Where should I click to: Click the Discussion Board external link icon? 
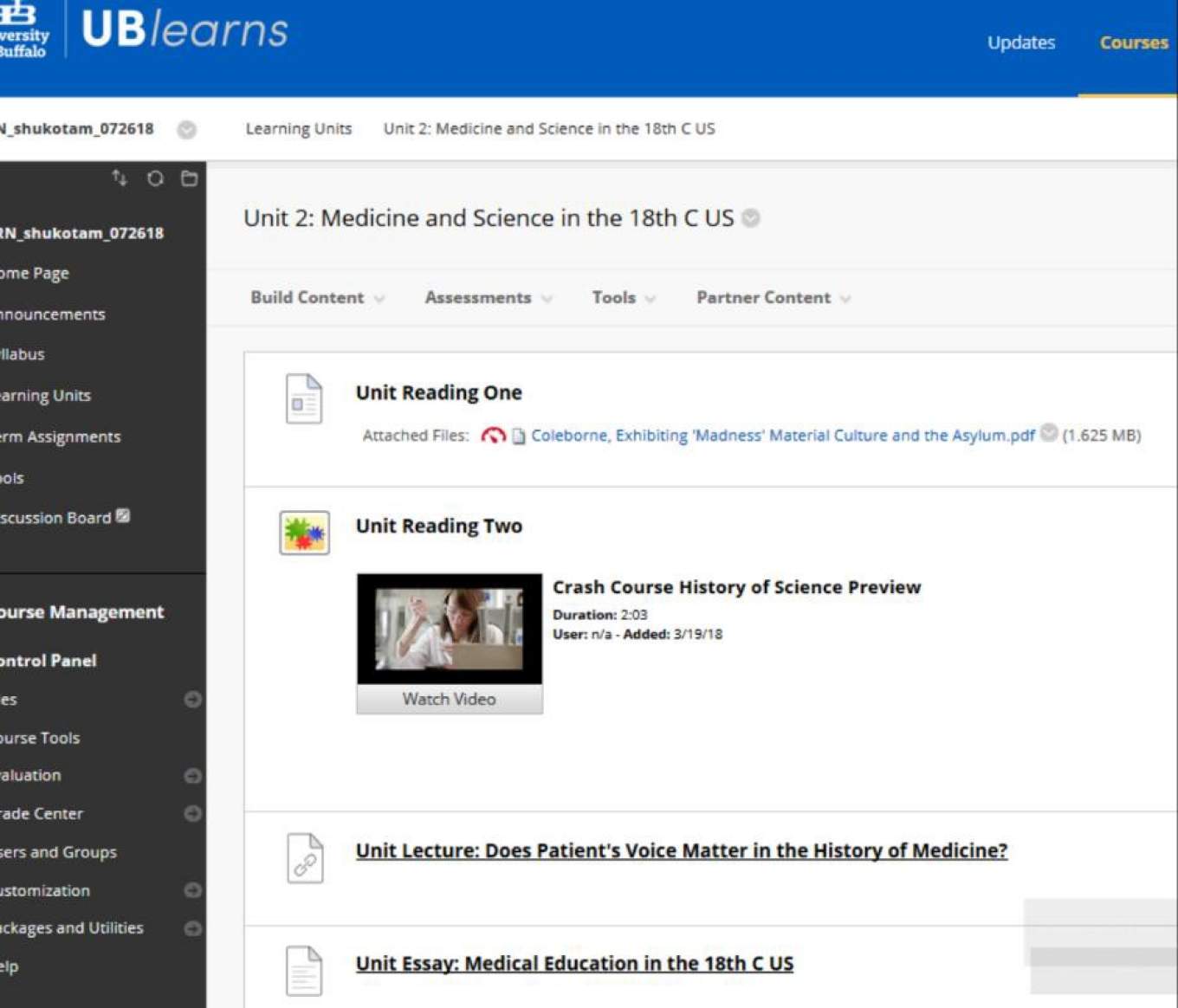[x=123, y=516]
